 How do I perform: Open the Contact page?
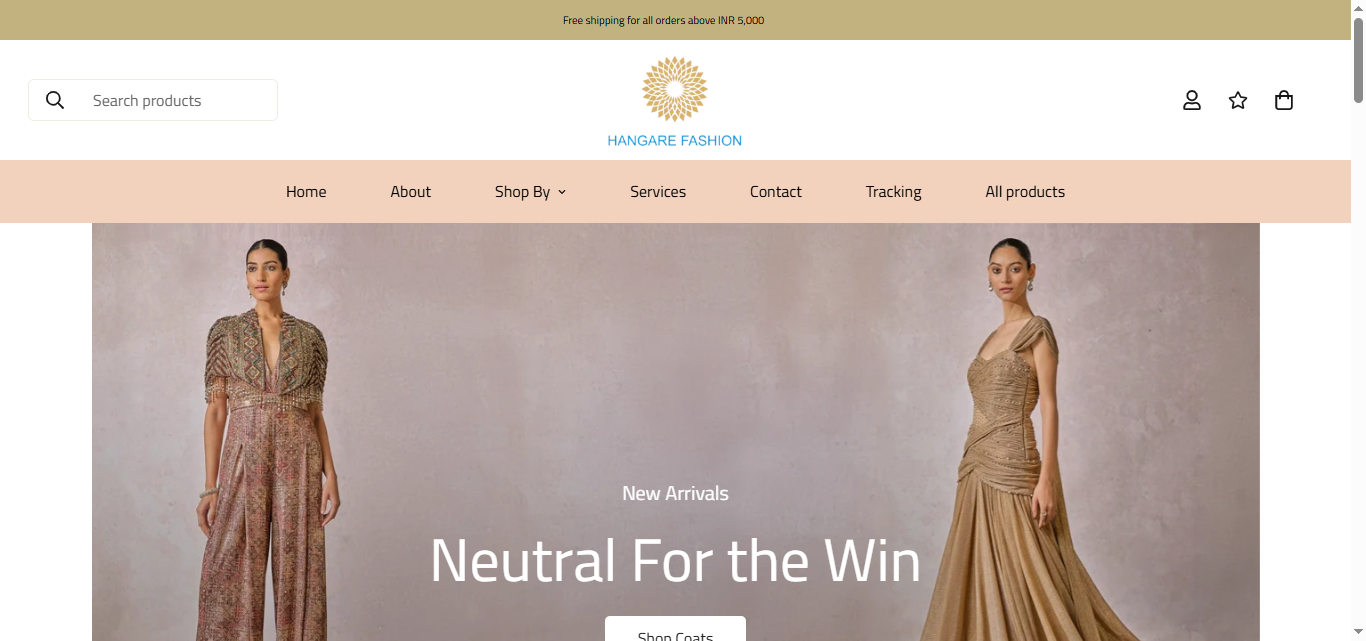tap(776, 192)
